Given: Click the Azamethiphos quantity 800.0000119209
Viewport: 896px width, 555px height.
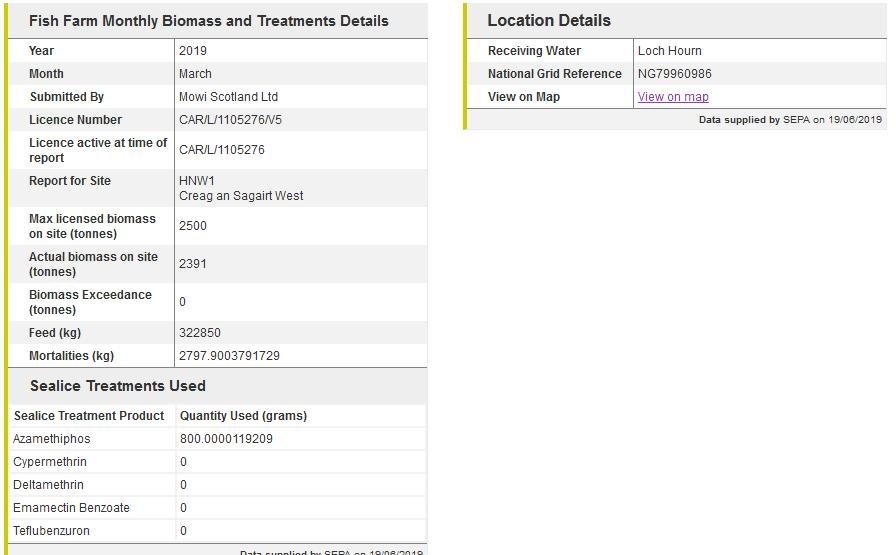Looking at the screenshot, I should point(226,439).
